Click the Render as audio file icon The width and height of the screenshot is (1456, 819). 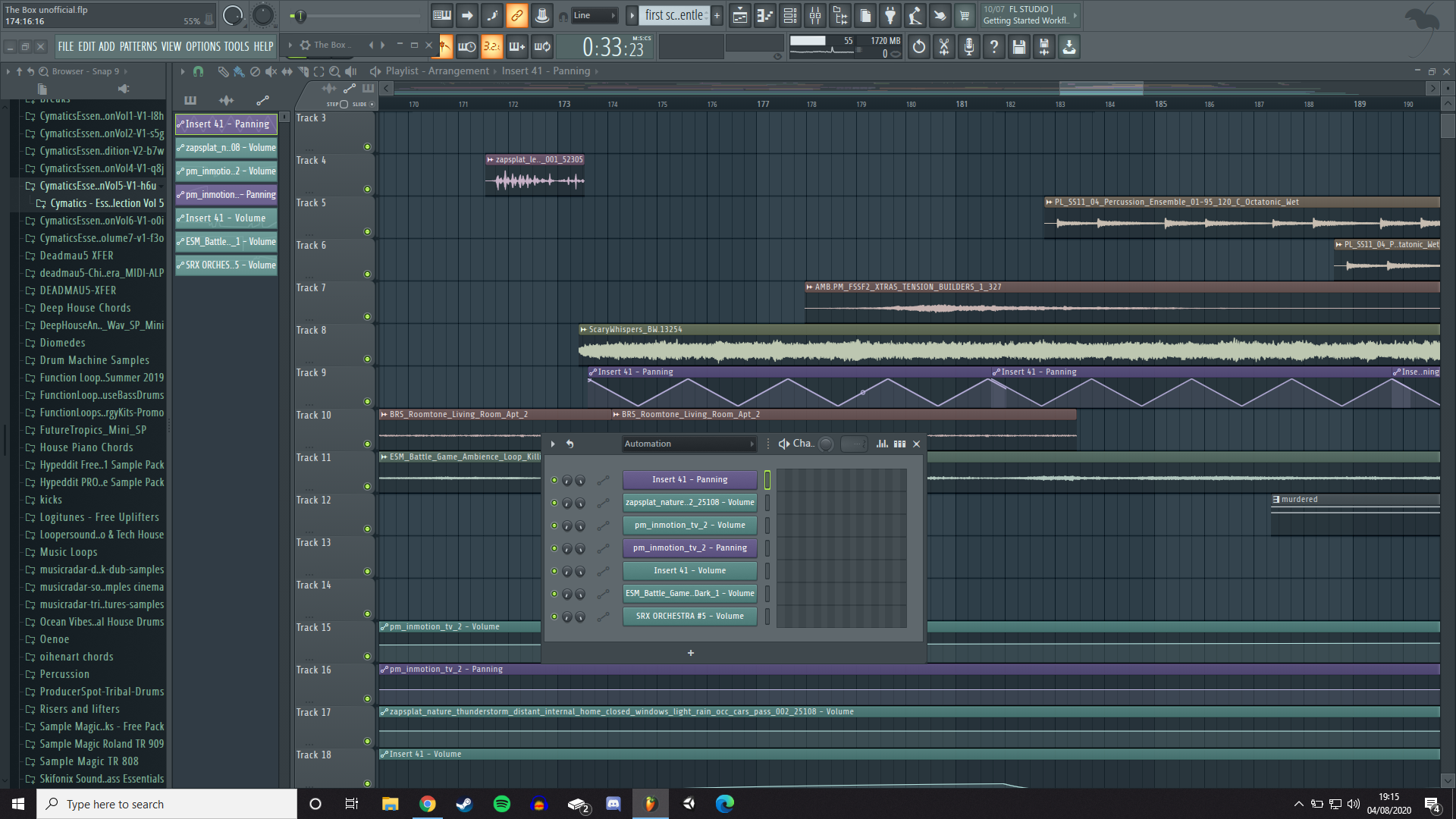pos(1044,47)
